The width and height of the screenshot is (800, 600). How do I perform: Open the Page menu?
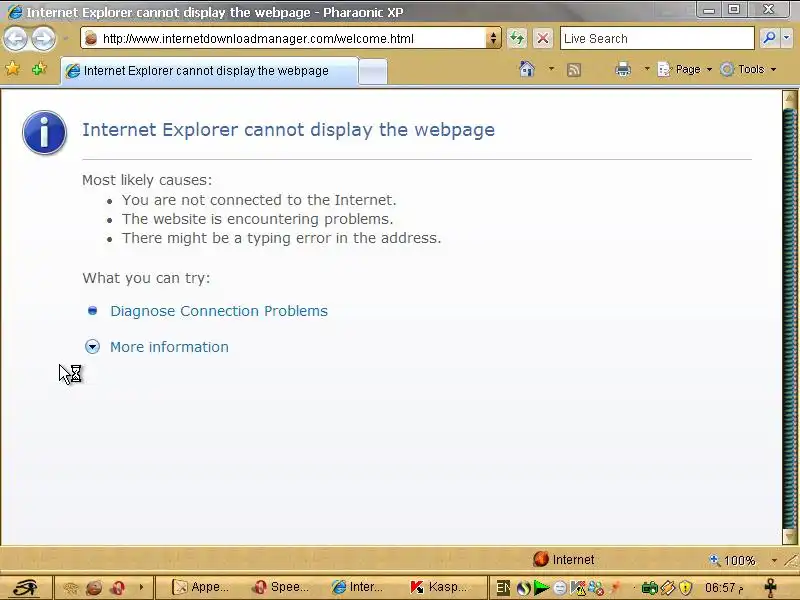click(685, 69)
